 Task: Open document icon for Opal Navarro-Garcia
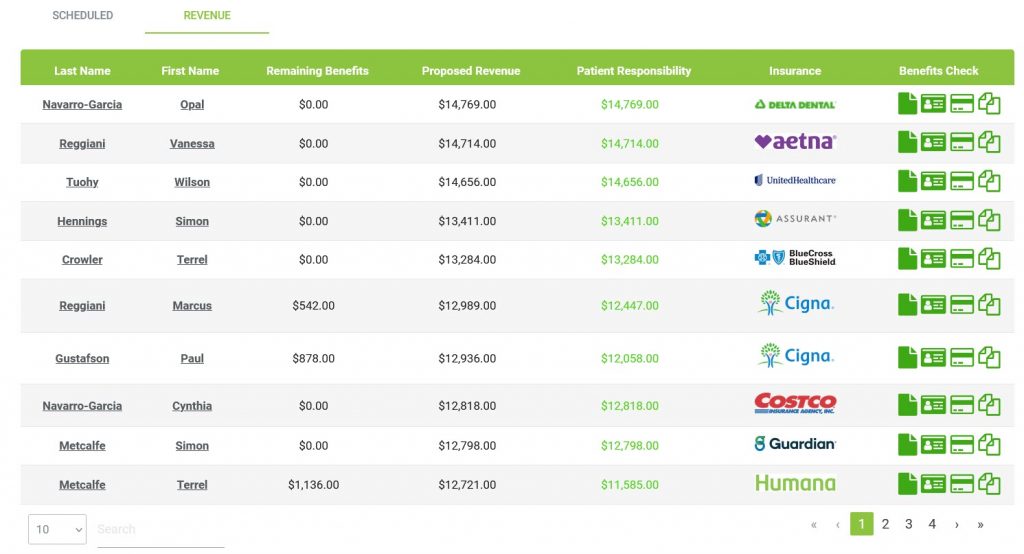[907, 104]
